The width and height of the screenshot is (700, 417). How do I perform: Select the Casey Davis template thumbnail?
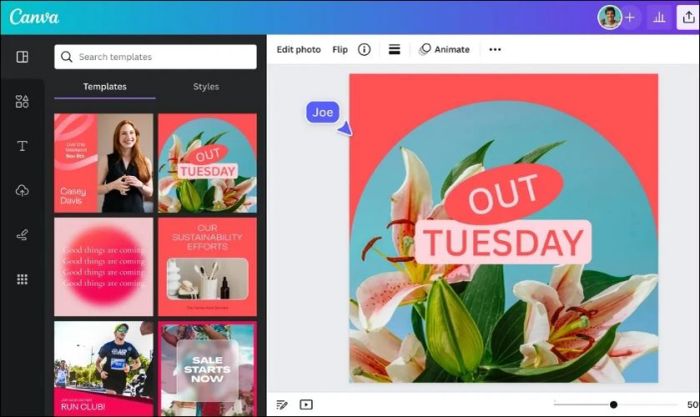pos(104,163)
